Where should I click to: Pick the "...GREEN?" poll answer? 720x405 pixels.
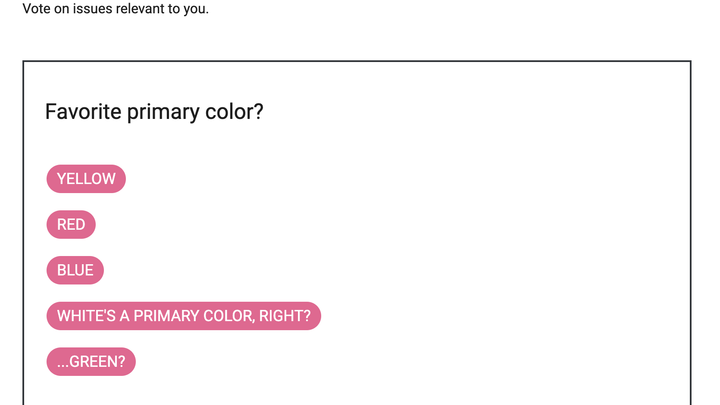tap(91, 362)
